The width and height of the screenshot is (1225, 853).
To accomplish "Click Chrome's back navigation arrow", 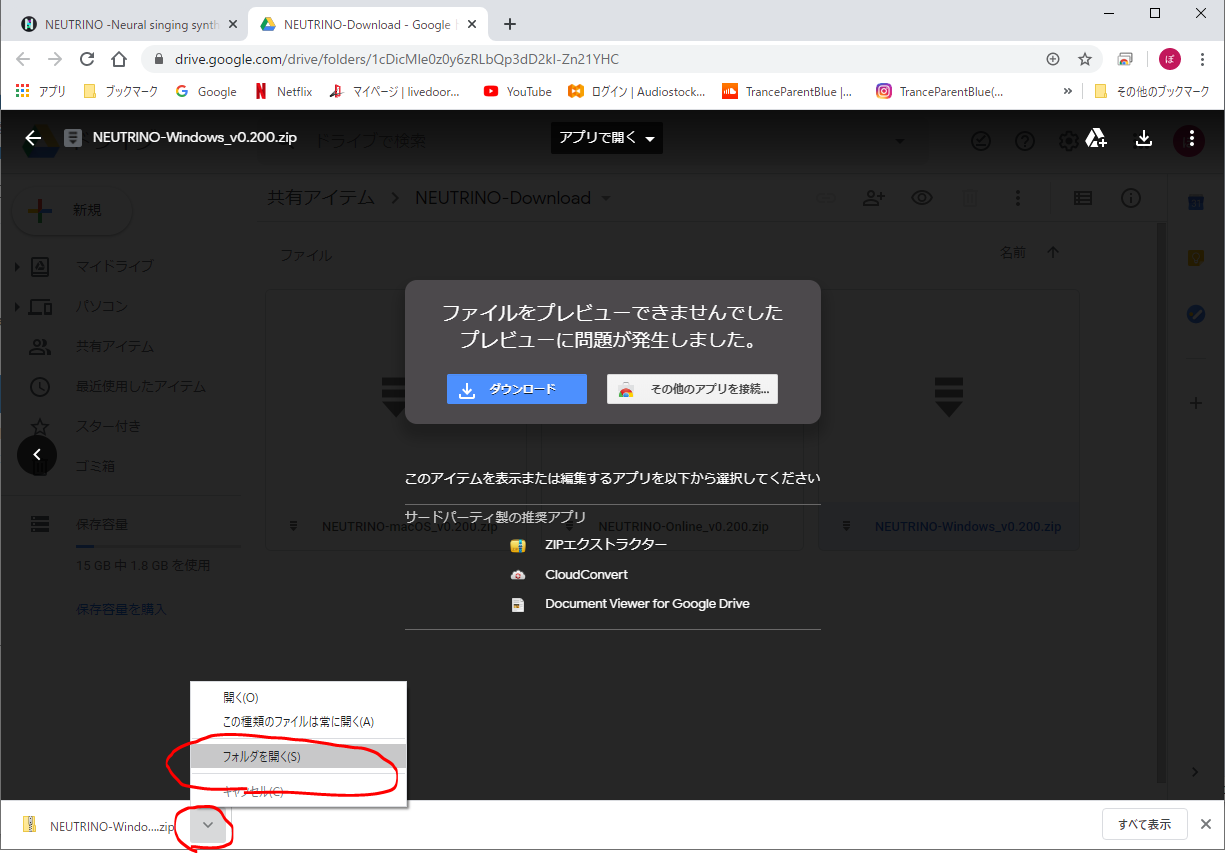I will click(x=24, y=59).
